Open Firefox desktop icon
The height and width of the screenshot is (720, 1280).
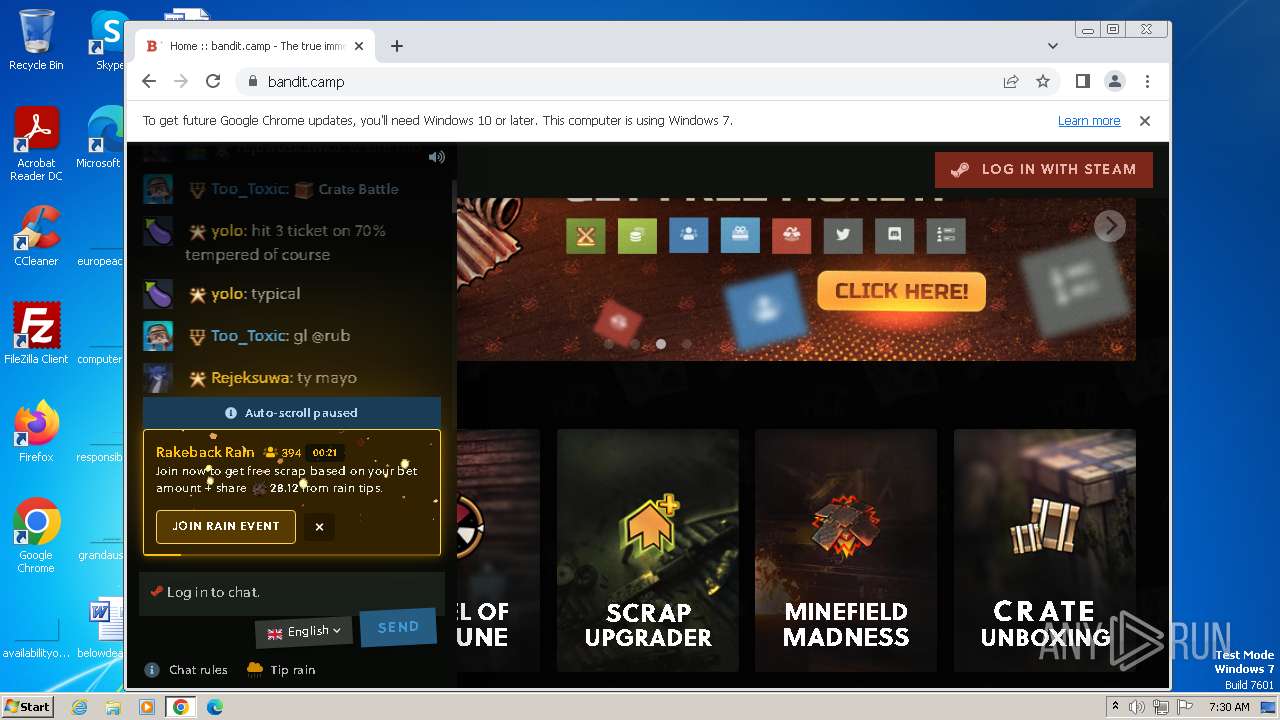[36, 432]
